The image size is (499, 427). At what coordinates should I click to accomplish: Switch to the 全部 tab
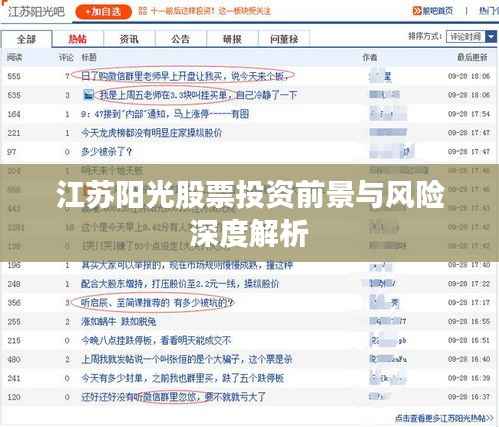[x=26, y=39]
